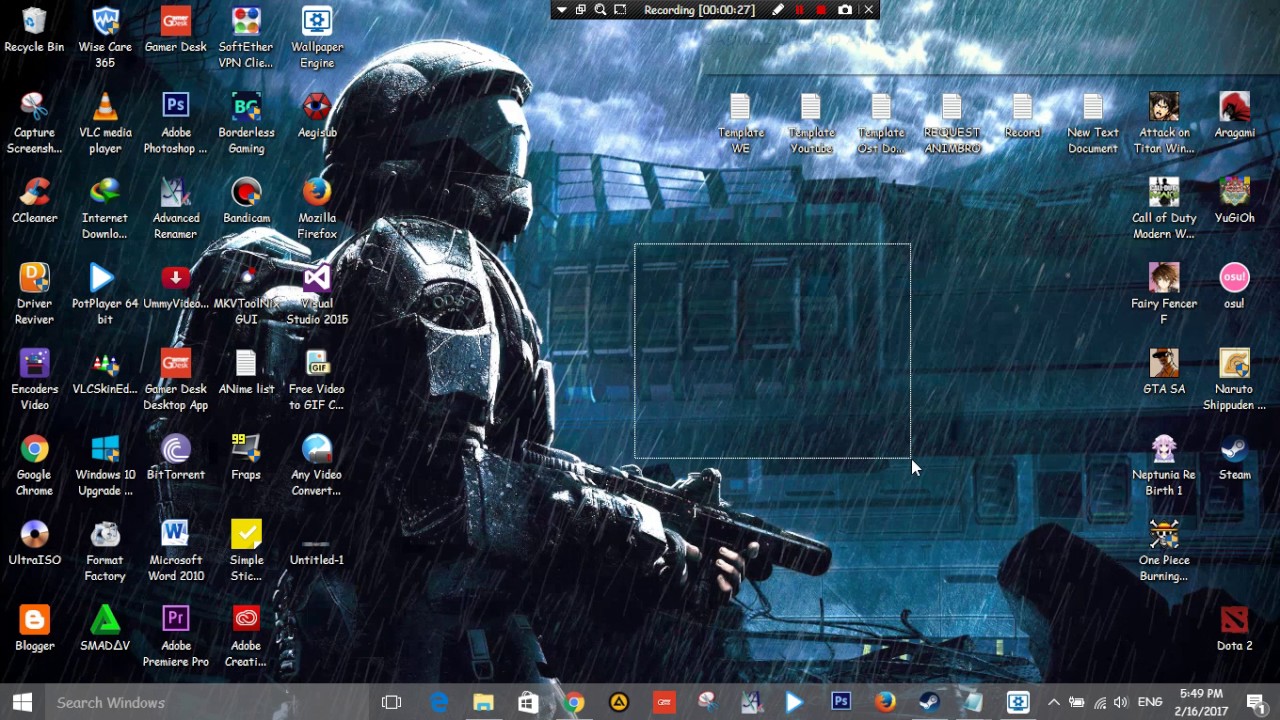Select the Any Video Converter icon
Screen dimensions: 1280x720
[317, 465]
